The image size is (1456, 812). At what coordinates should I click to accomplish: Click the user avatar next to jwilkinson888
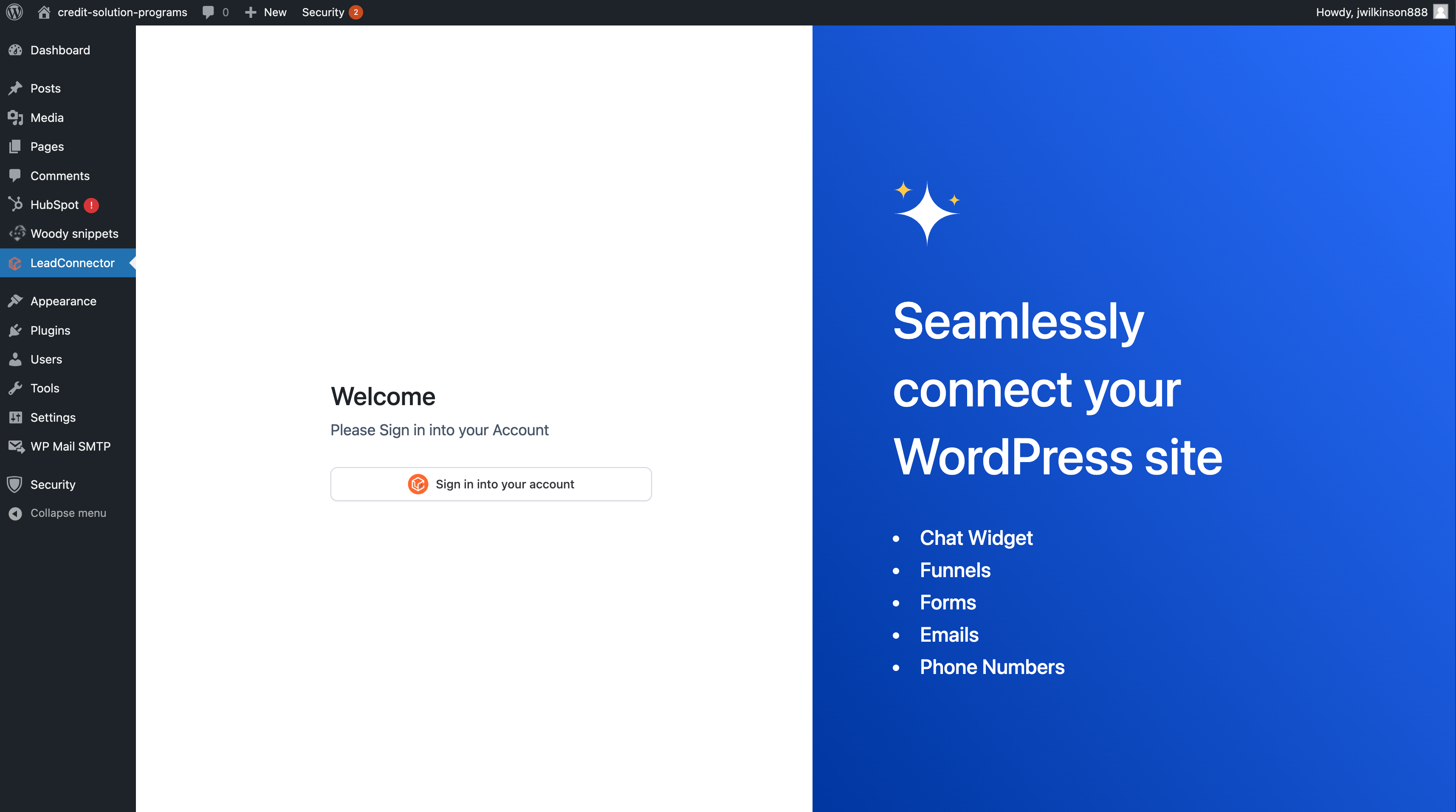pos(1440,12)
